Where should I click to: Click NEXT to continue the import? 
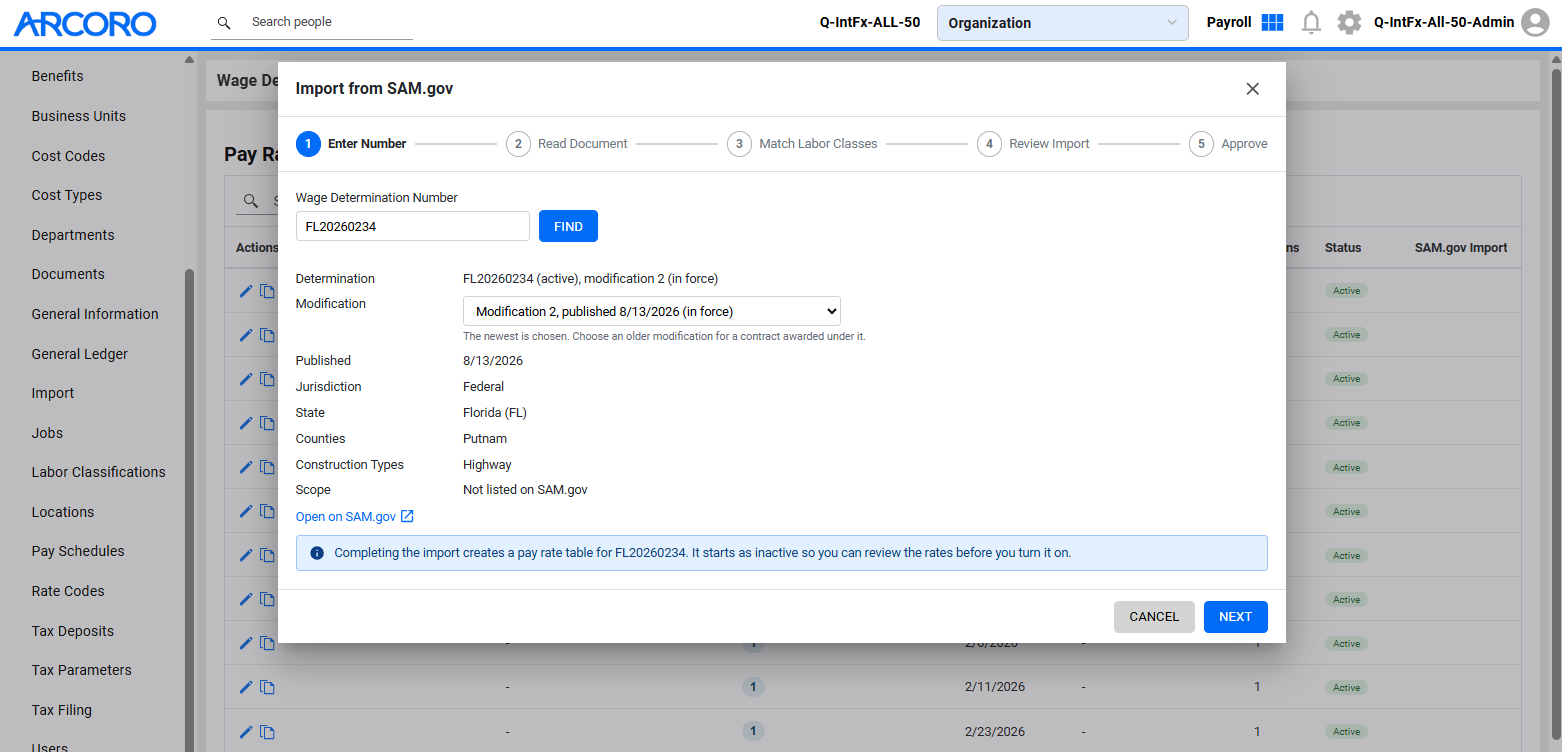[x=1235, y=617]
